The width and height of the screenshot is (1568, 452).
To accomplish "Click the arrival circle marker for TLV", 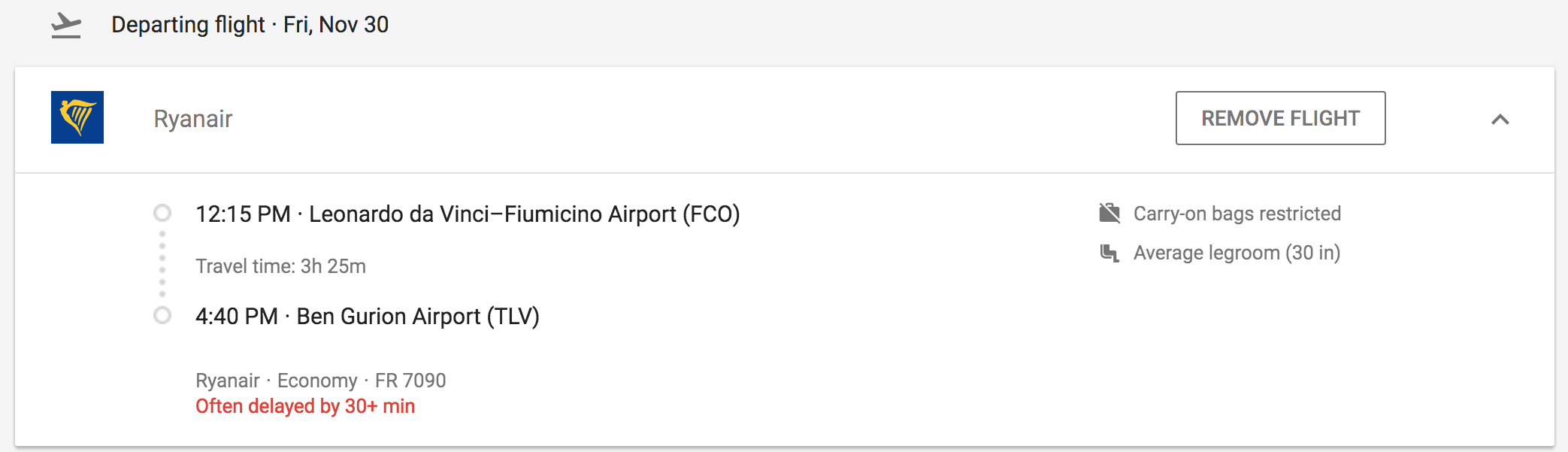I will pos(162,316).
